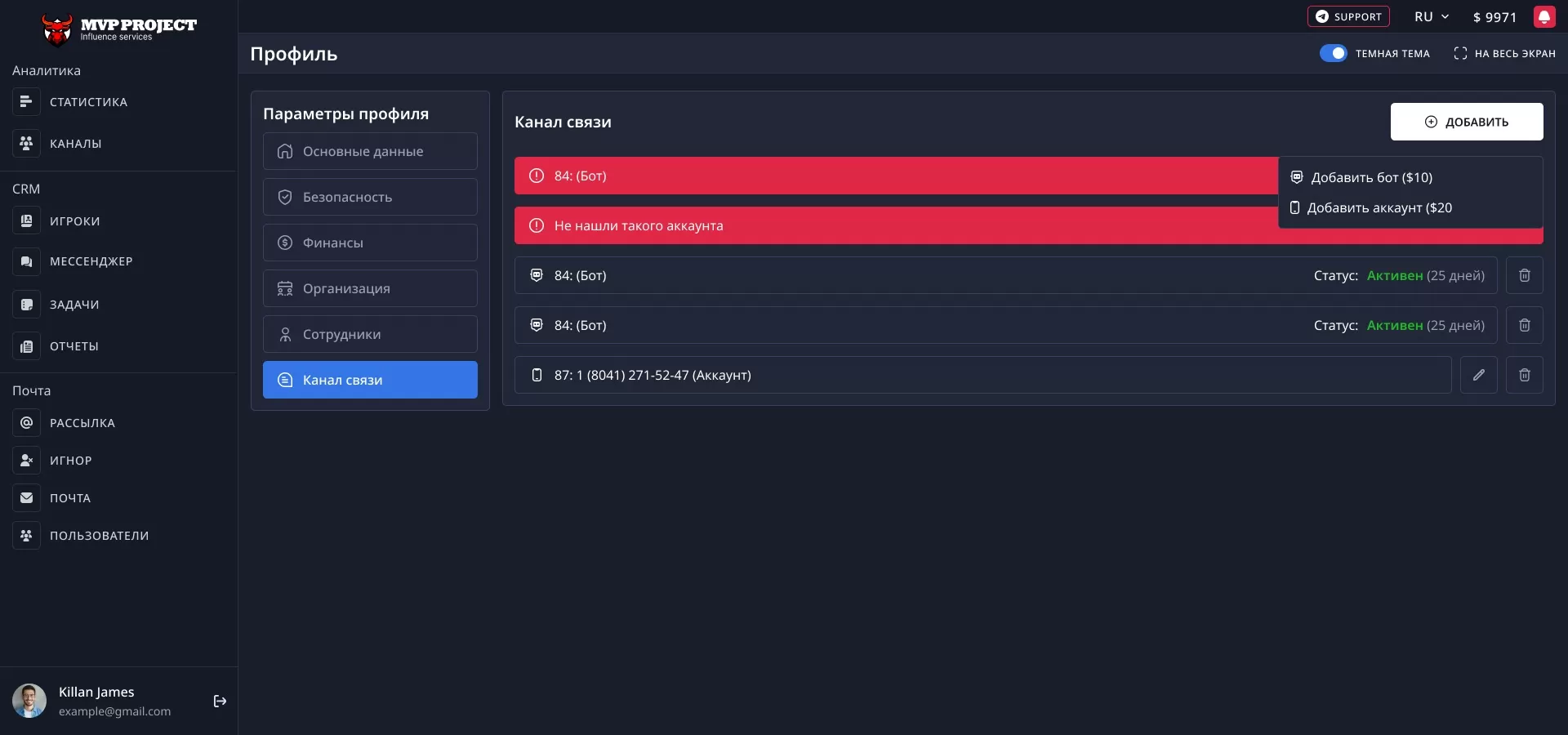The height and width of the screenshot is (735, 1568).
Task: Click the Support button
Action: [1347, 17]
